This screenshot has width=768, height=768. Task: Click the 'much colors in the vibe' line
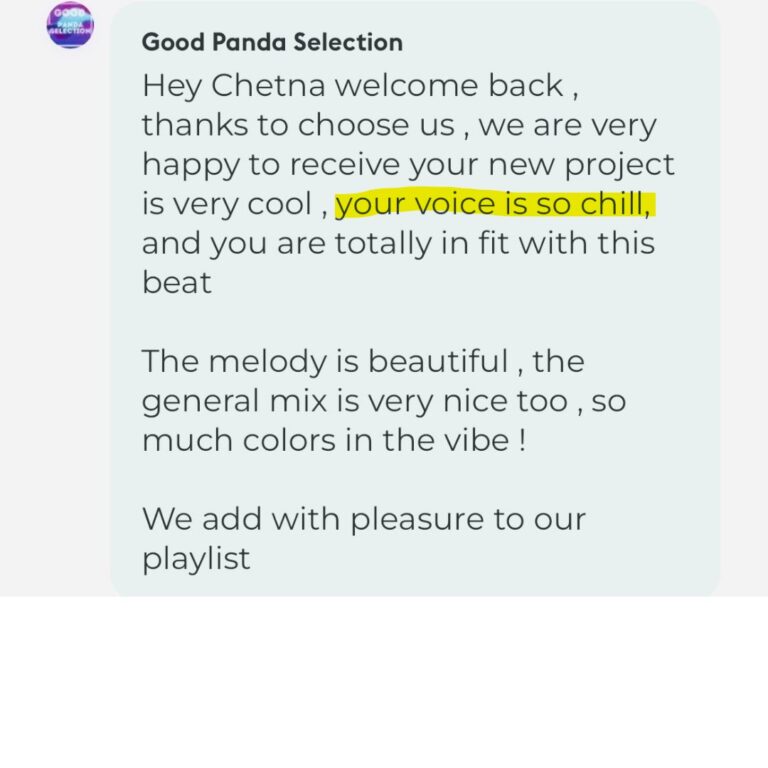click(334, 440)
